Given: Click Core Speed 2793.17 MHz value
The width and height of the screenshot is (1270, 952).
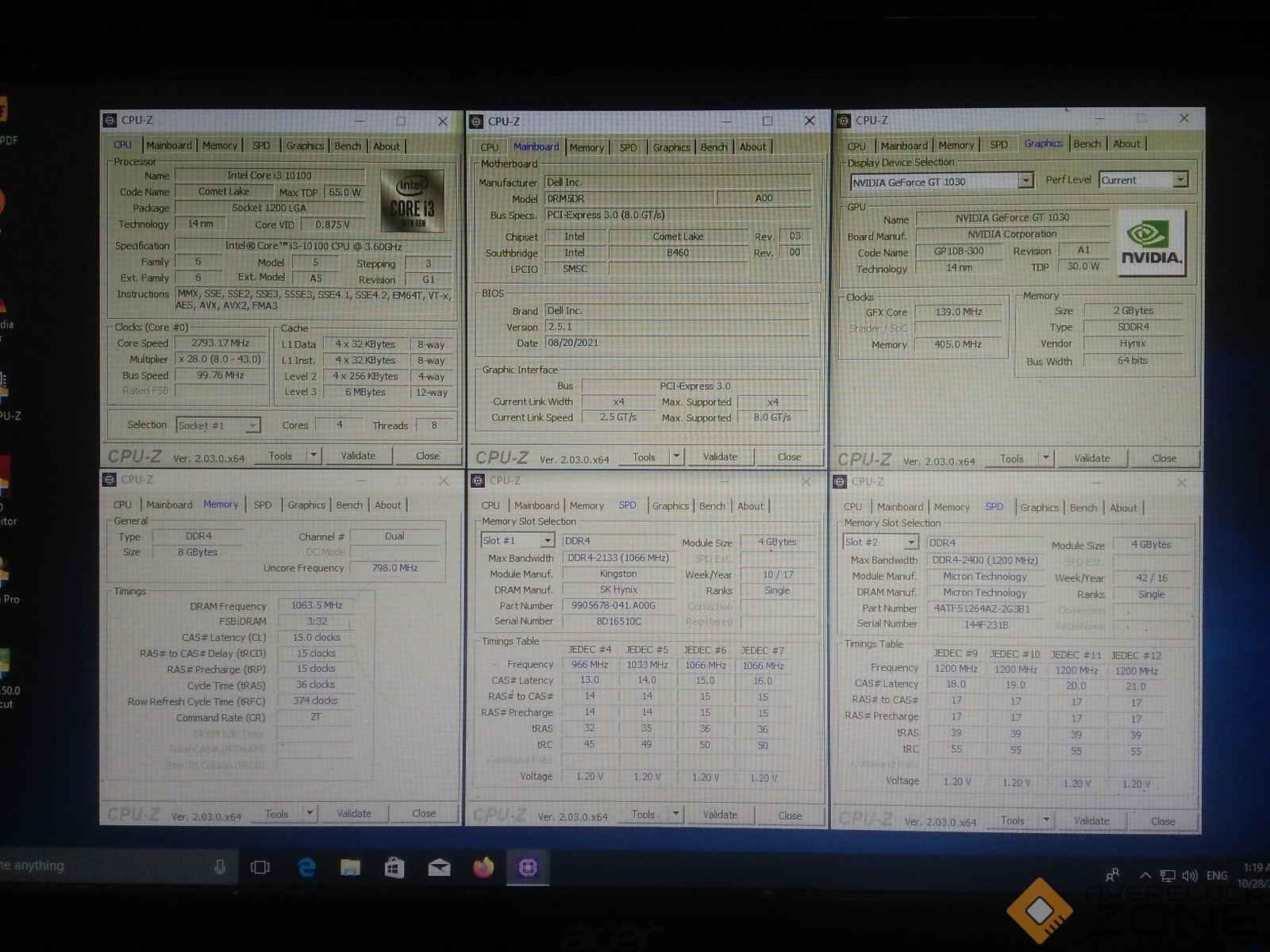Looking at the screenshot, I should pyautogui.click(x=220, y=343).
